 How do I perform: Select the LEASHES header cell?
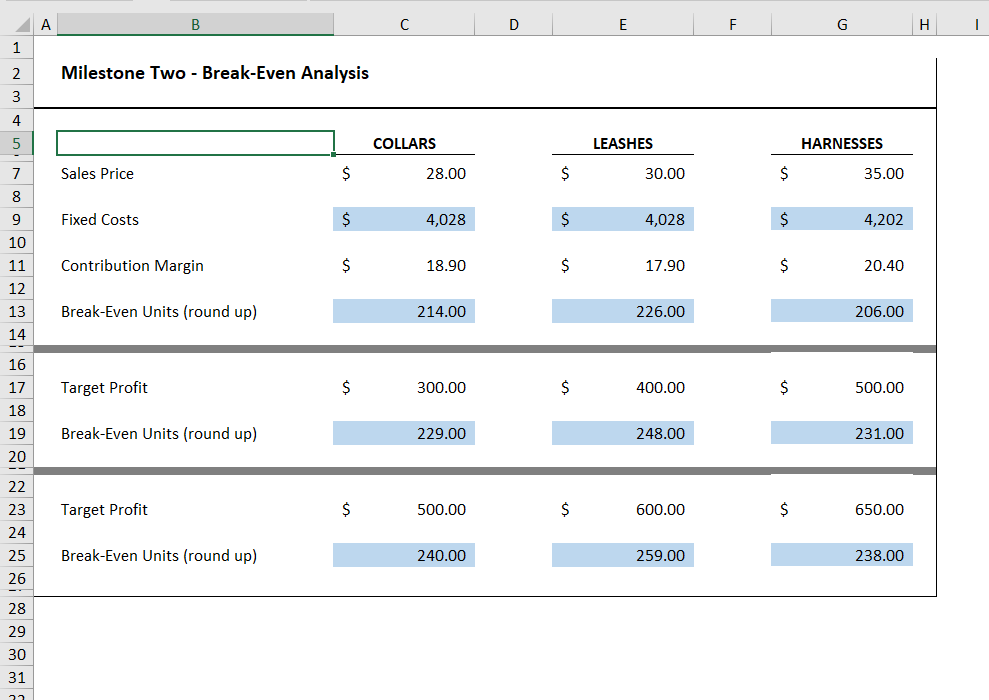(x=622, y=143)
